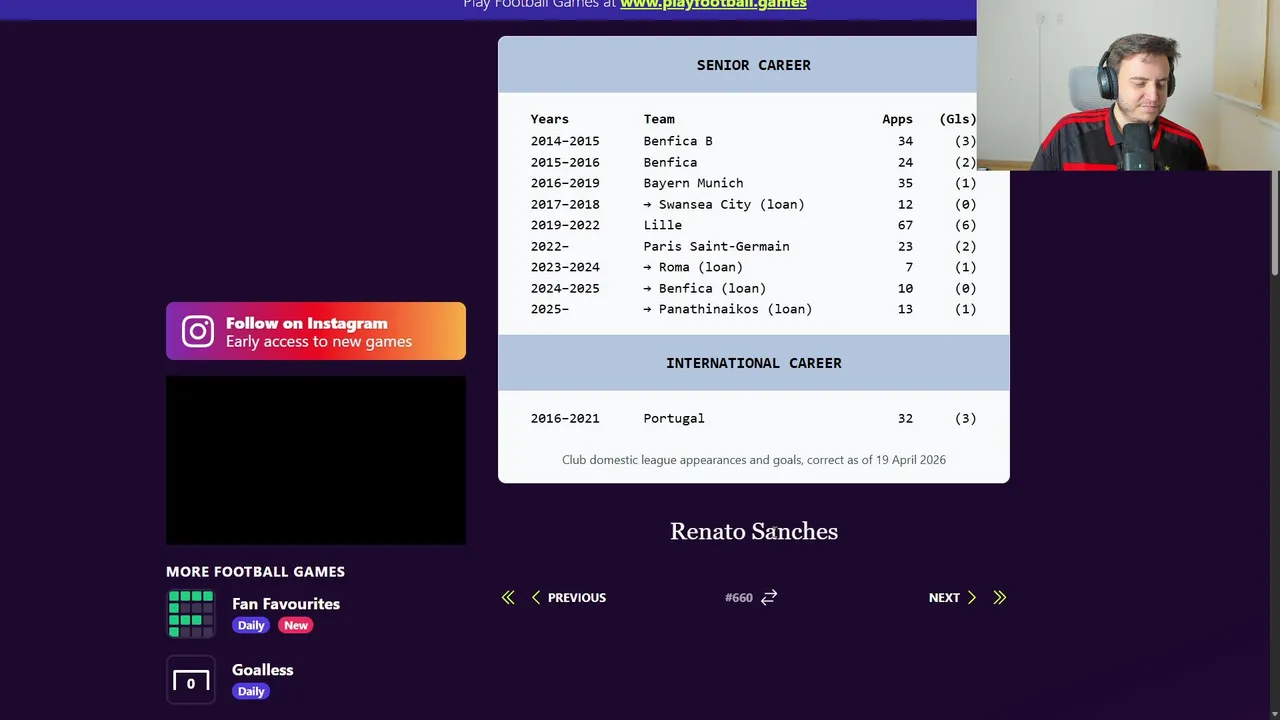Click the webcam overlay of the streamer
The width and height of the screenshot is (1280, 720).
[1128, 85]
